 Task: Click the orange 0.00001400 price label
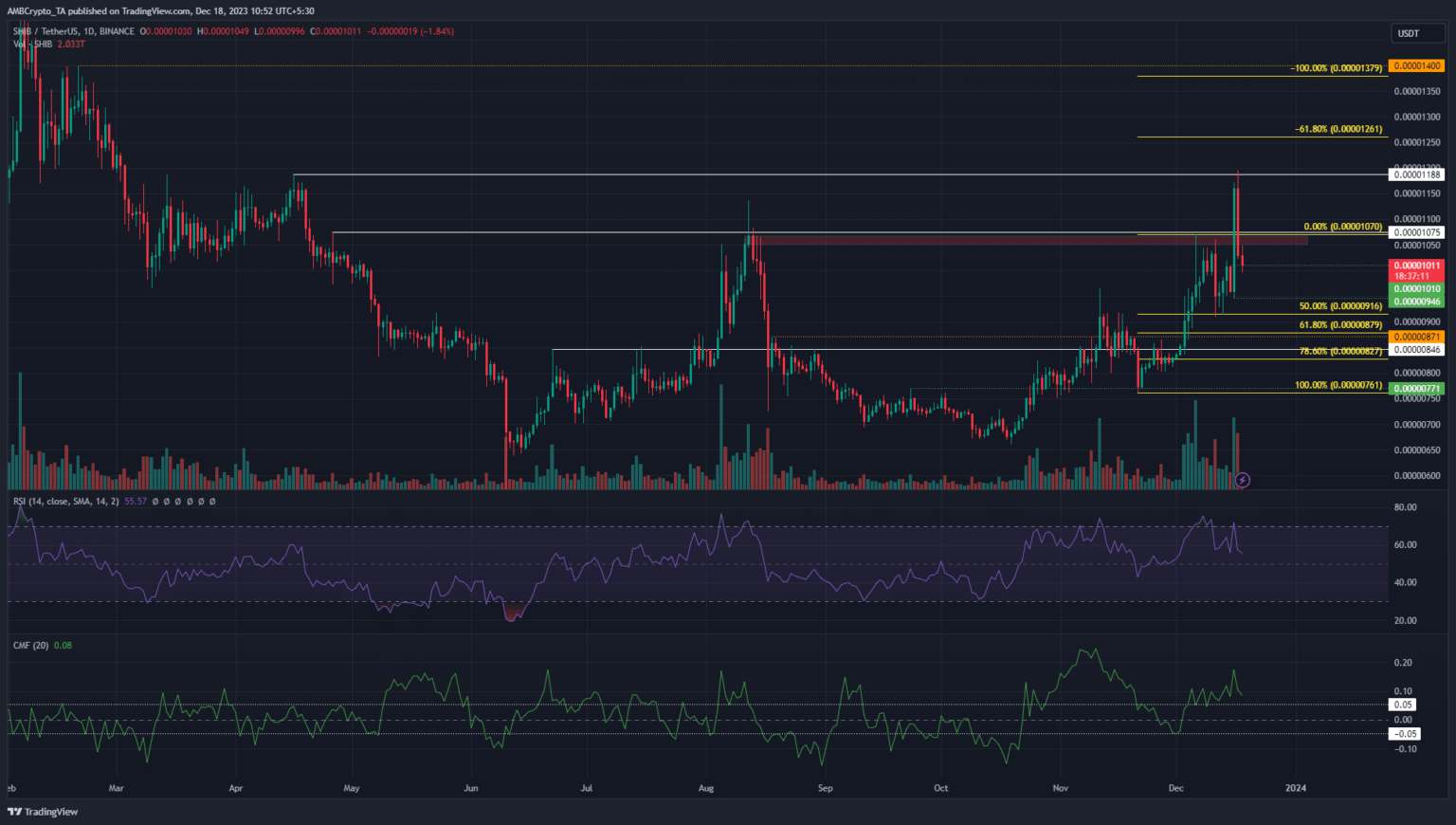pos(1415,66)
